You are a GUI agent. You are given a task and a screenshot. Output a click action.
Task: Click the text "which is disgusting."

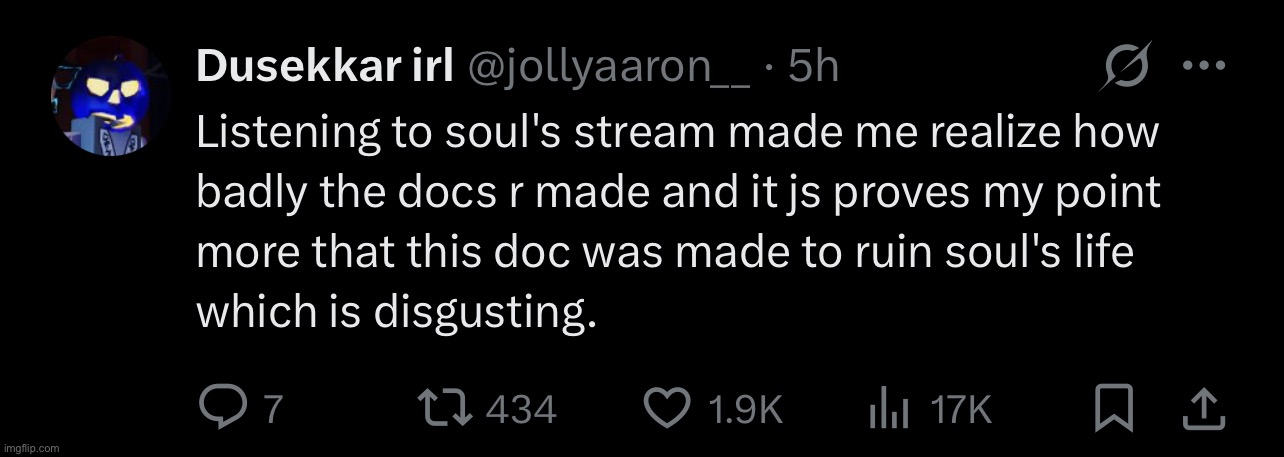pyautogui.click(x=397, y=313)
